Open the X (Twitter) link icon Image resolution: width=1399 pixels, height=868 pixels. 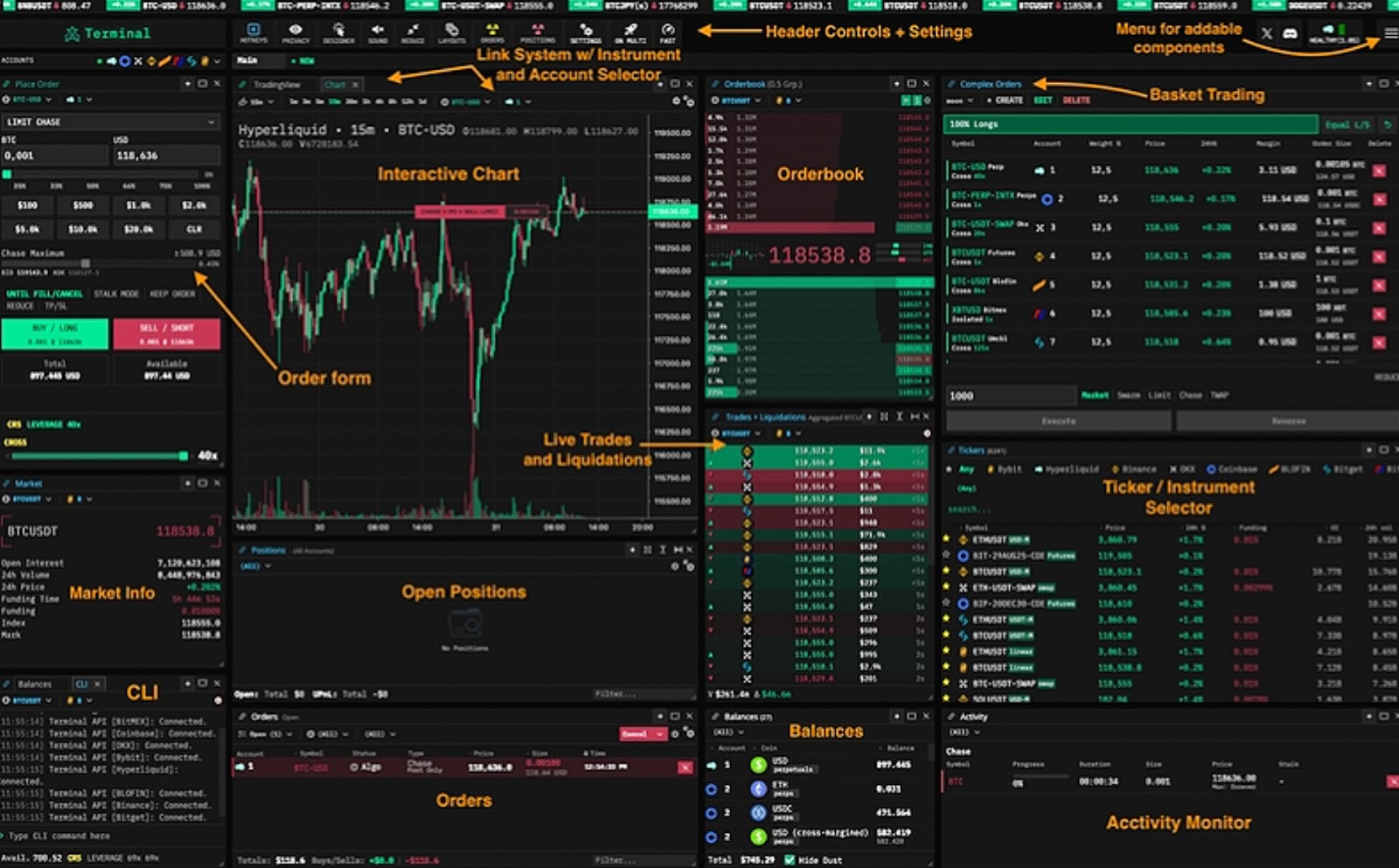[1266, 33]
